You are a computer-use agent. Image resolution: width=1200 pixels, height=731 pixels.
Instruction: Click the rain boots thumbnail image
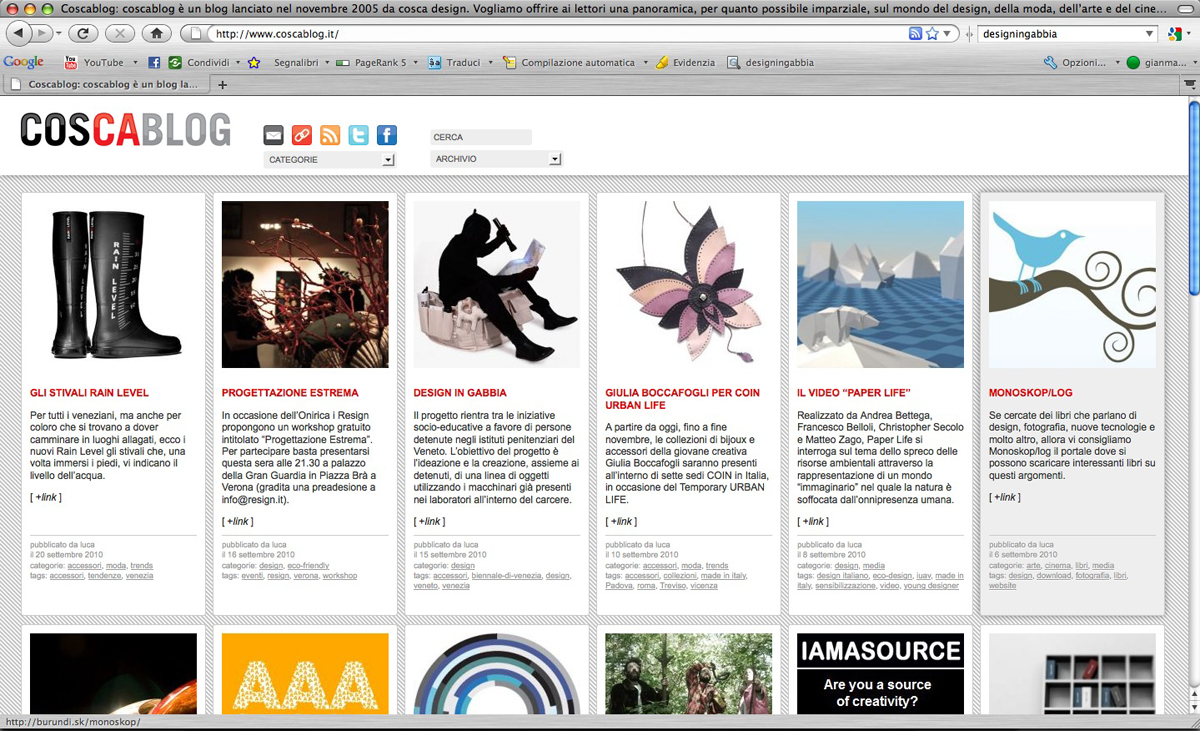click(113, 284)
